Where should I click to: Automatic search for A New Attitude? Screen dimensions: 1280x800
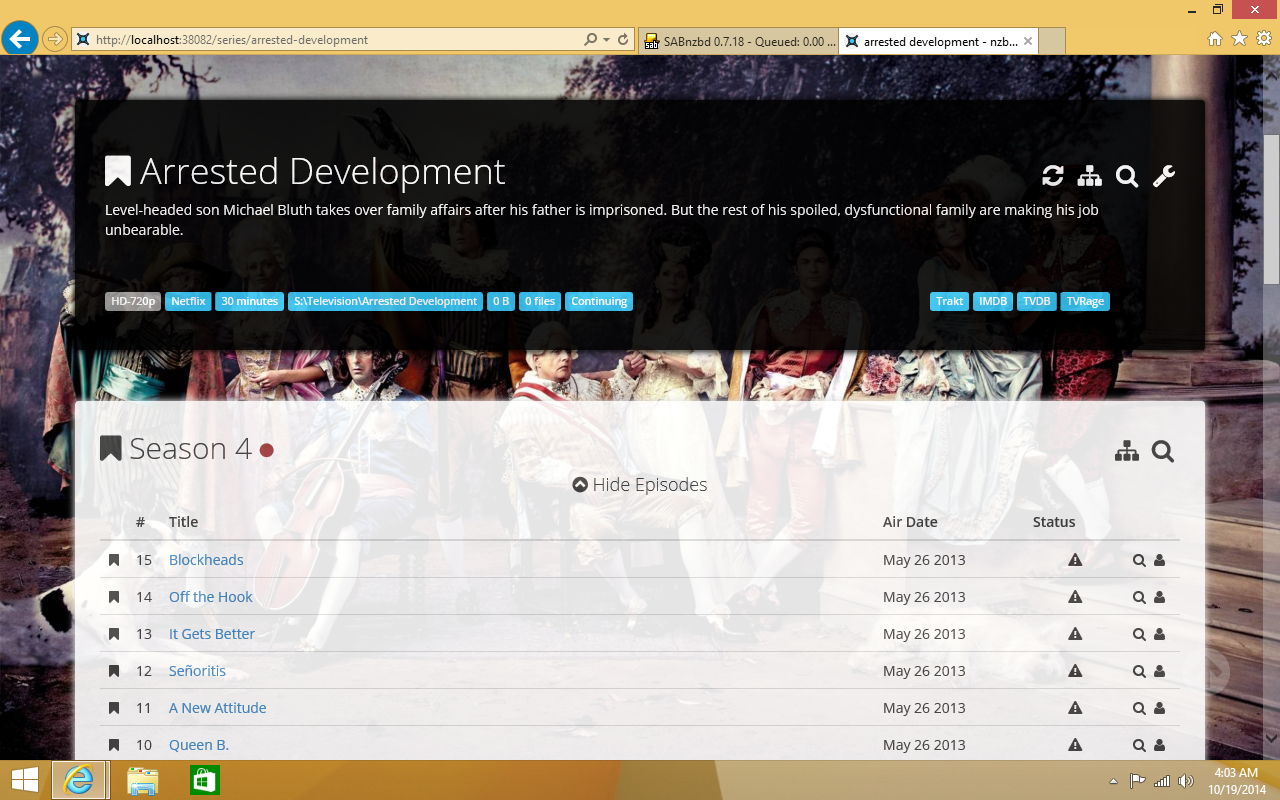click(1139, 708)
